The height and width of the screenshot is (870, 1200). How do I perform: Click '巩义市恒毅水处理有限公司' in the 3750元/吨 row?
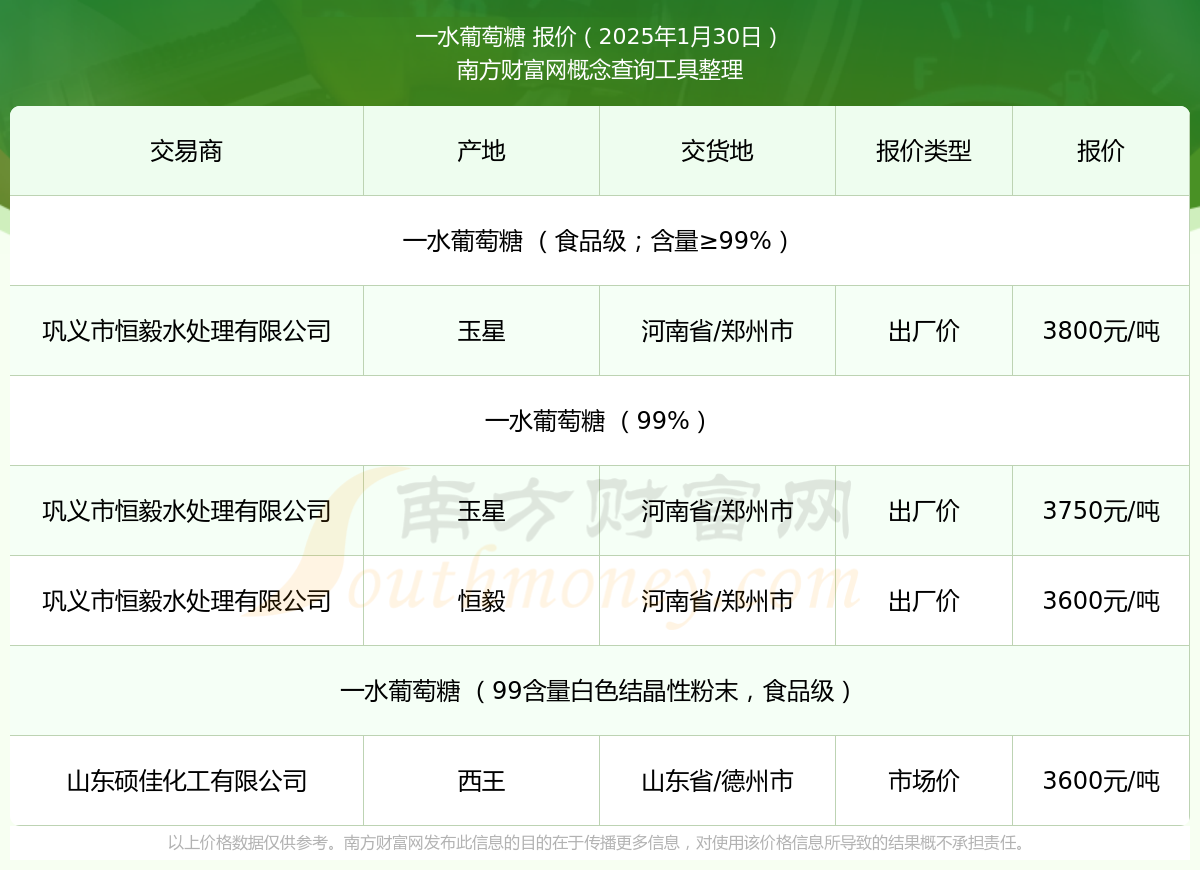pos(186,511)
